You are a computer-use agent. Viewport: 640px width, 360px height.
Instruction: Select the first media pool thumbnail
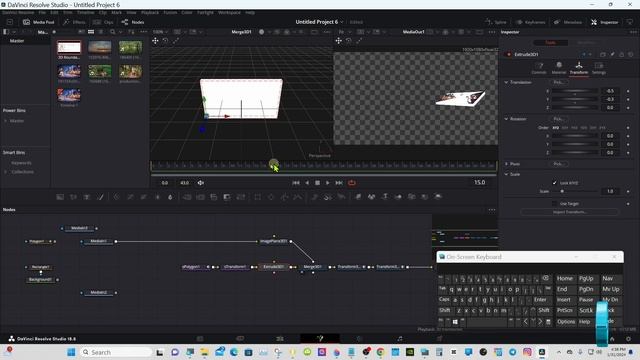click(x=69, y=47)
